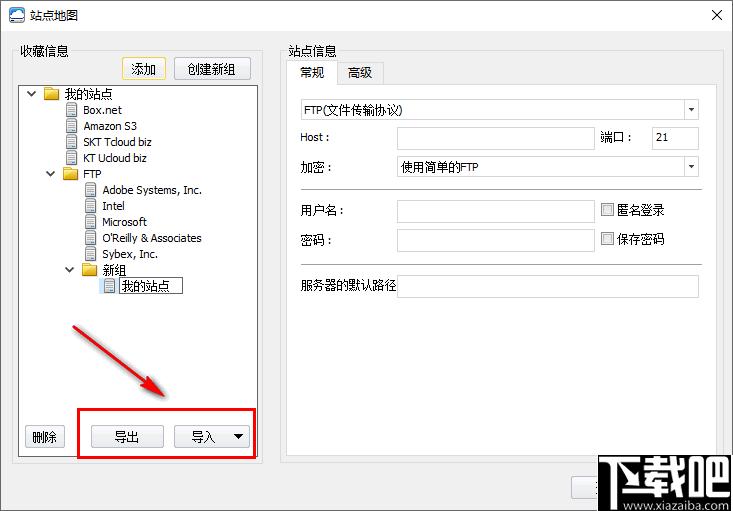Click the SKT Tcloud biz site icon

coord(71,142)
